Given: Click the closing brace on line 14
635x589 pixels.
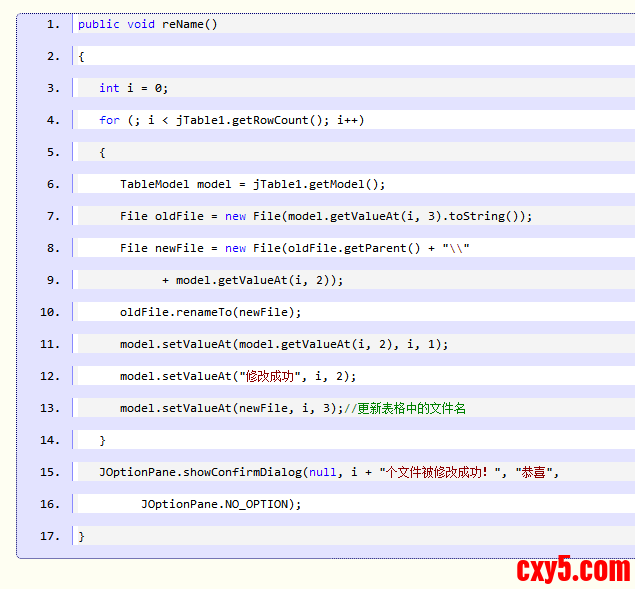Looking at the screenshot, I should click(x=102, y=440).
